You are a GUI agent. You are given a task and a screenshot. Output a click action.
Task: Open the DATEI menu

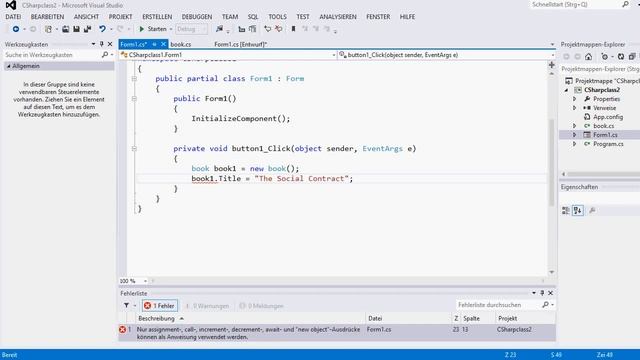pyautogui.click(x=13, y=17)
